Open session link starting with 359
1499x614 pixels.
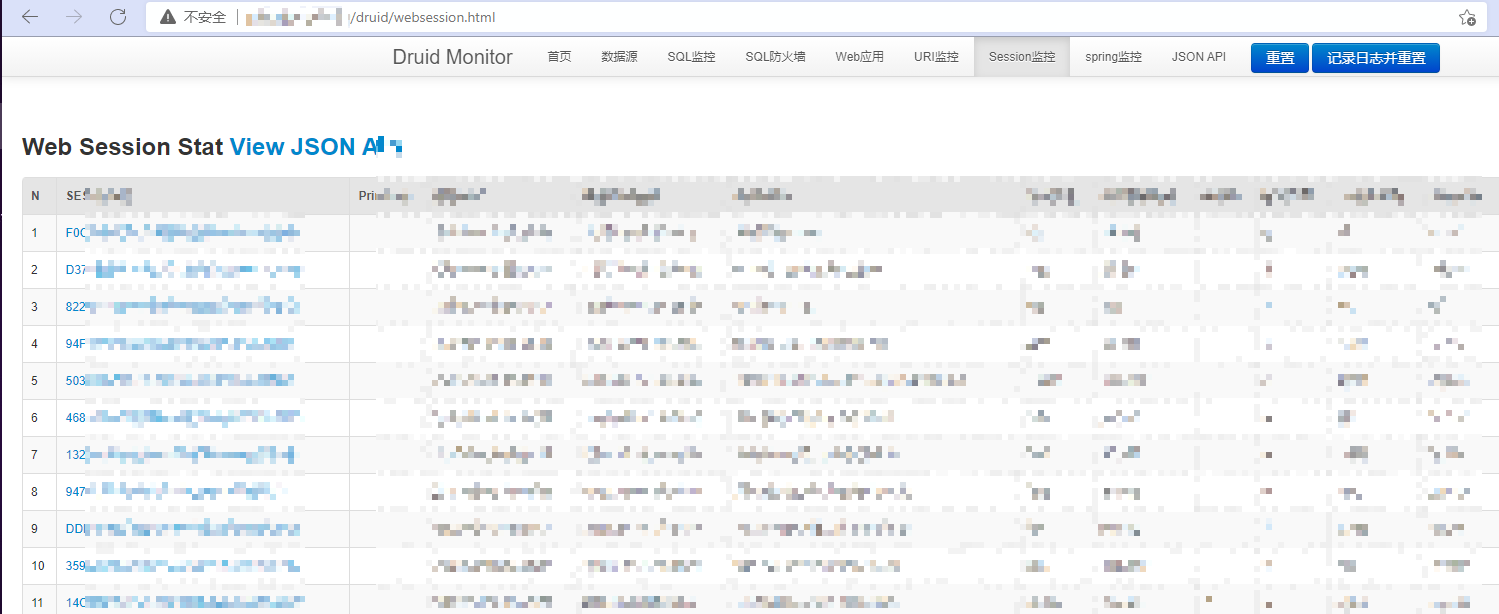pyautogui.click(x=183, y=566)
